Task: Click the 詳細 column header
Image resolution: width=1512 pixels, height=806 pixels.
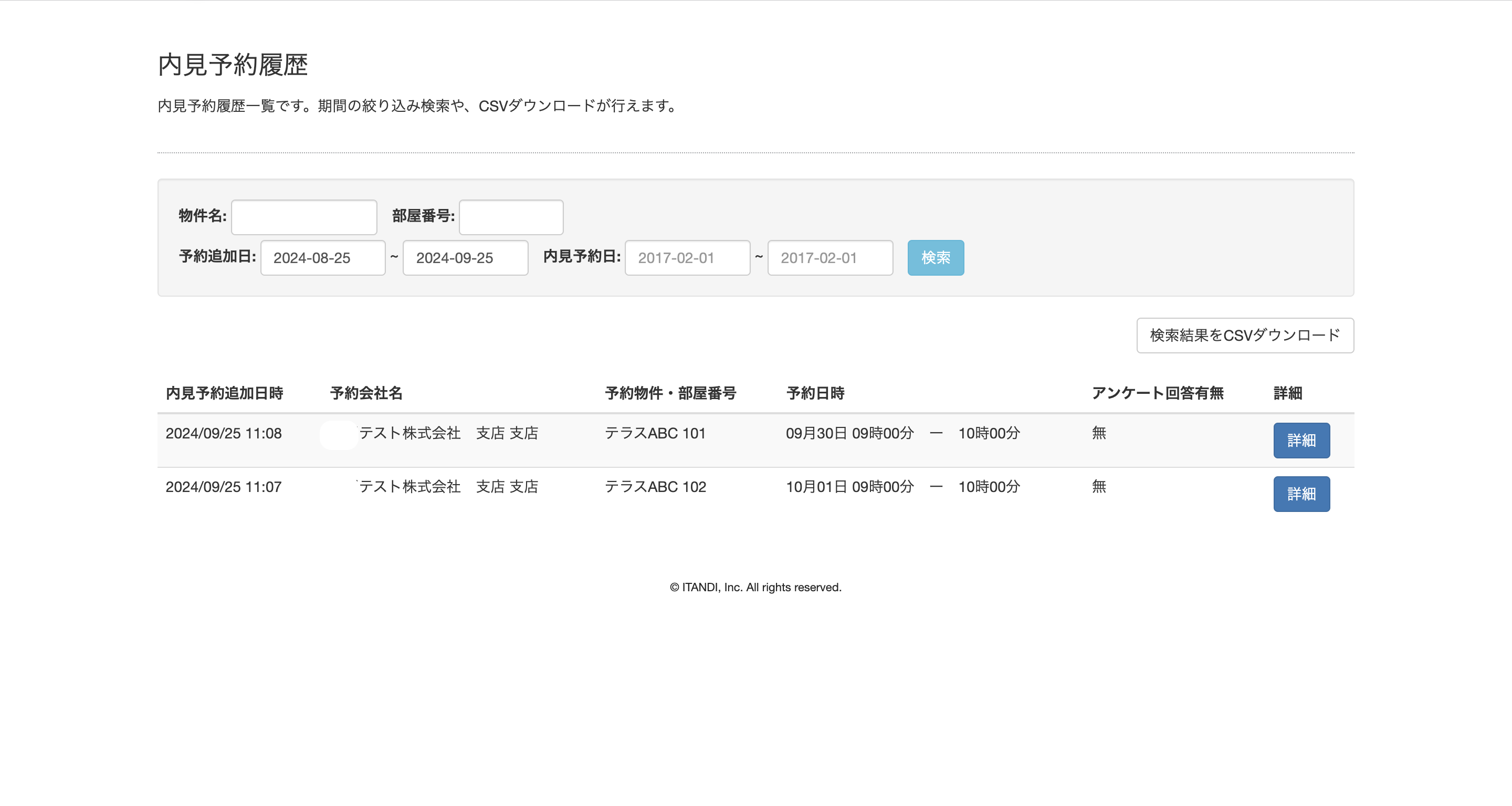Action: coord(1288,393)
